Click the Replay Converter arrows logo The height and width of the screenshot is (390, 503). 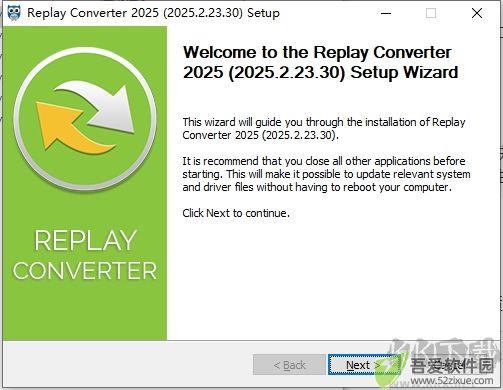(x=85, y=119)
